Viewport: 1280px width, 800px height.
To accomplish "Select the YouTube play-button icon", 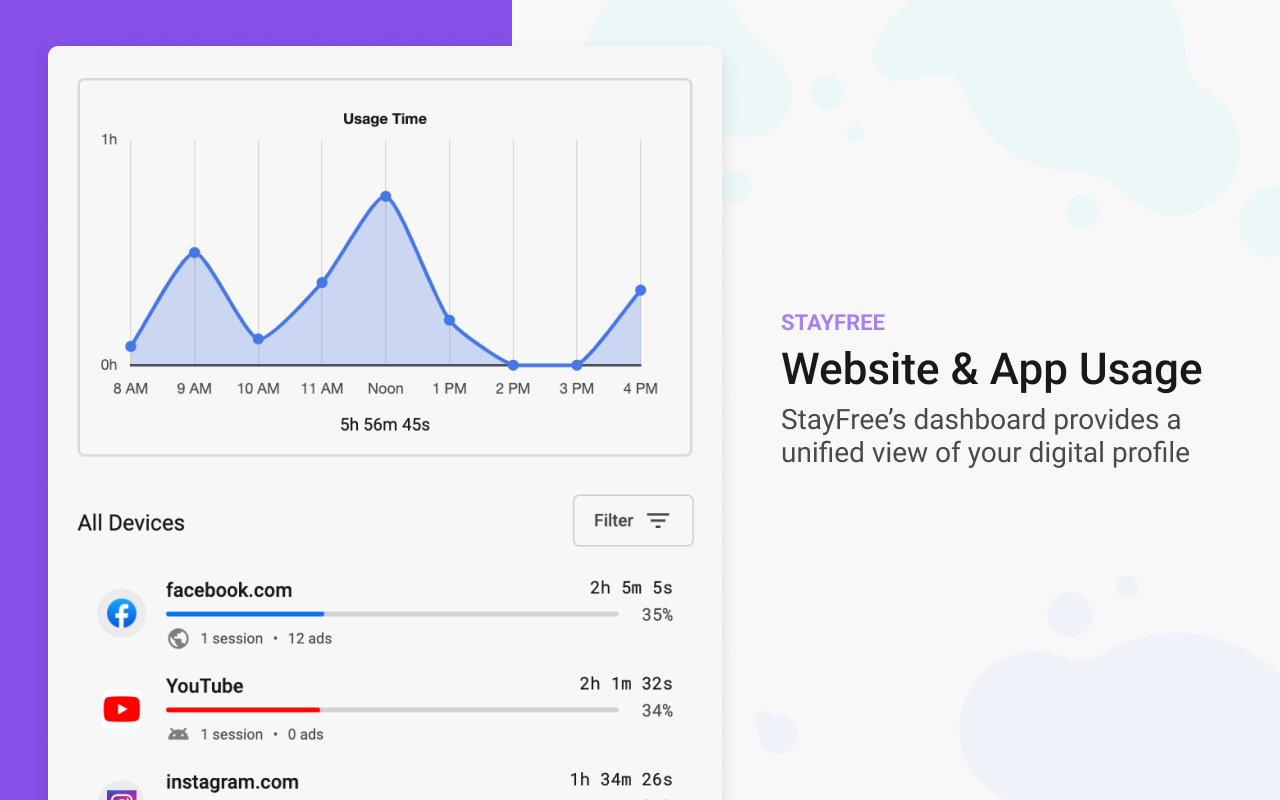I will tap(121, 709).
